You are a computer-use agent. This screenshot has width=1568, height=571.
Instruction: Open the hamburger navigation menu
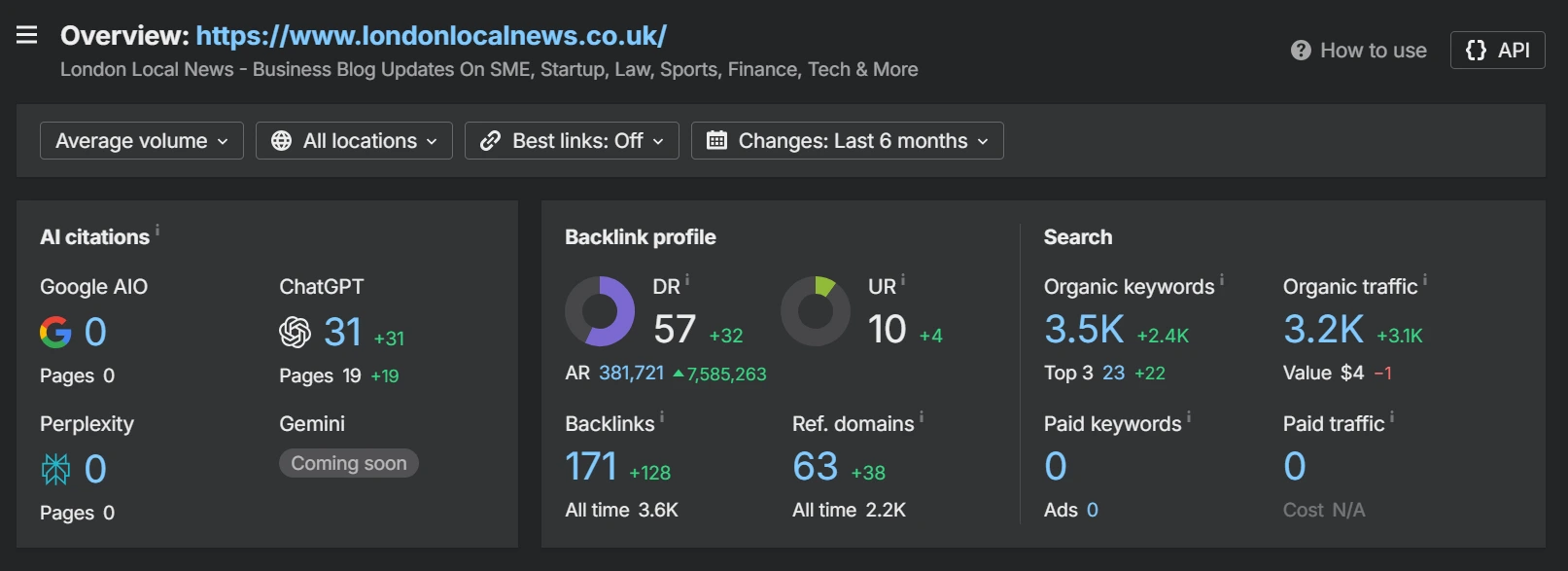(x=27, y=35)
